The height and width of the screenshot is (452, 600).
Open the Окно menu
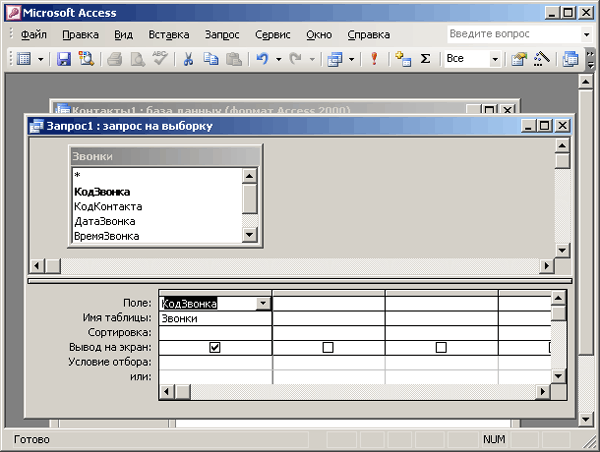pyautogui.click(x=319, y=34)
